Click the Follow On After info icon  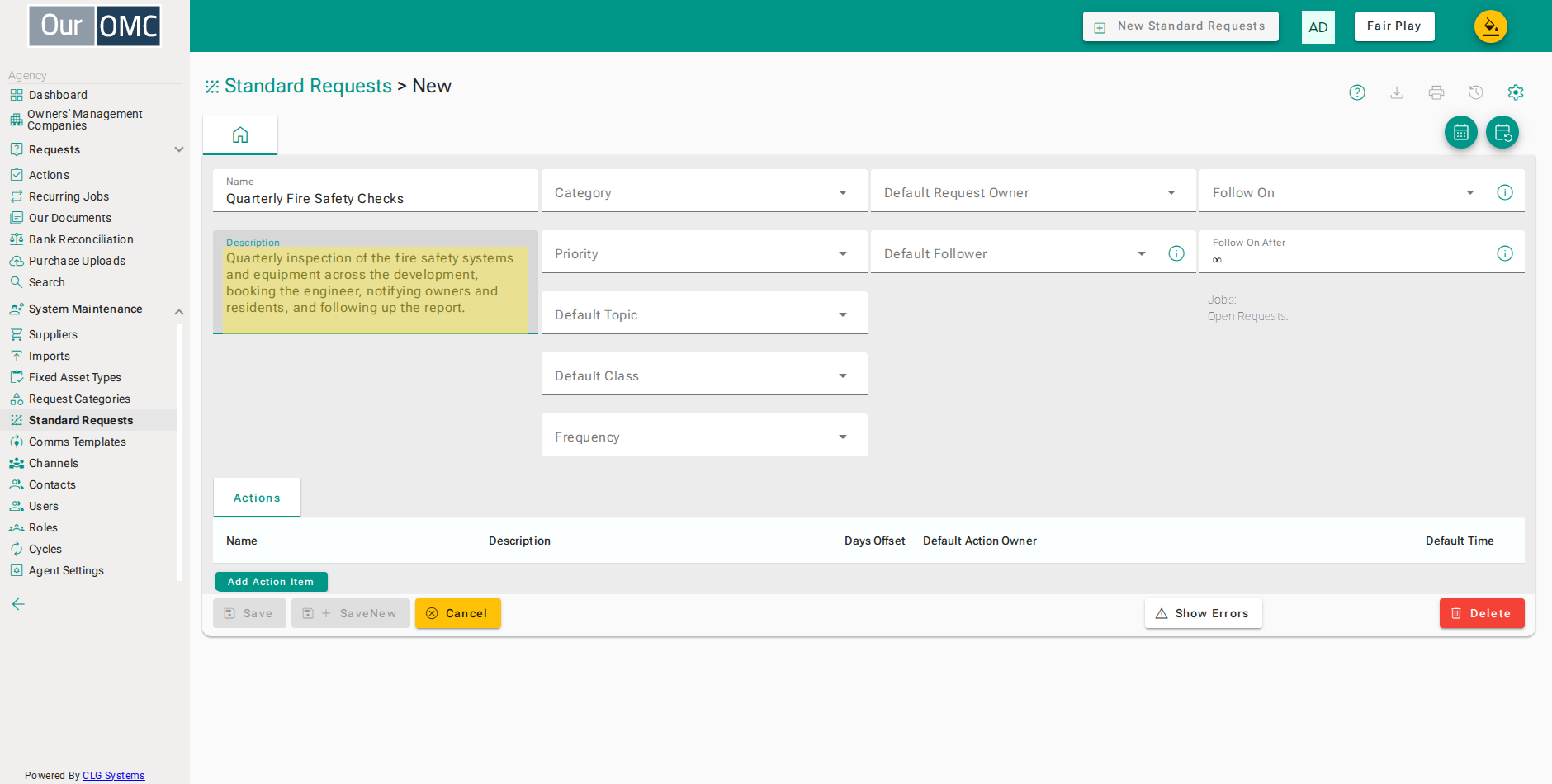[x=1505, y=253]
